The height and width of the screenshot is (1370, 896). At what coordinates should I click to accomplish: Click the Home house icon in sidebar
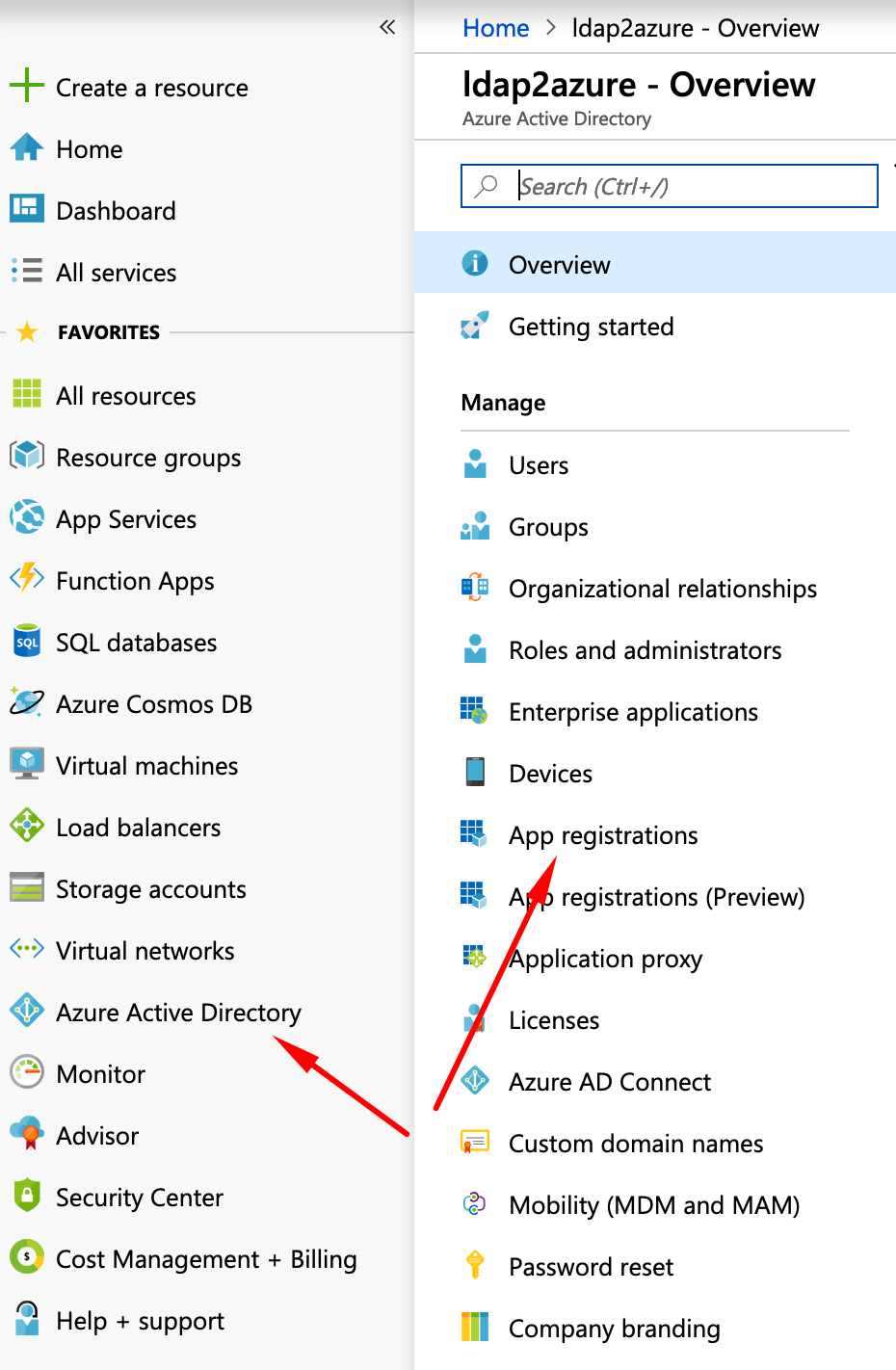click(x=27, y=147)
